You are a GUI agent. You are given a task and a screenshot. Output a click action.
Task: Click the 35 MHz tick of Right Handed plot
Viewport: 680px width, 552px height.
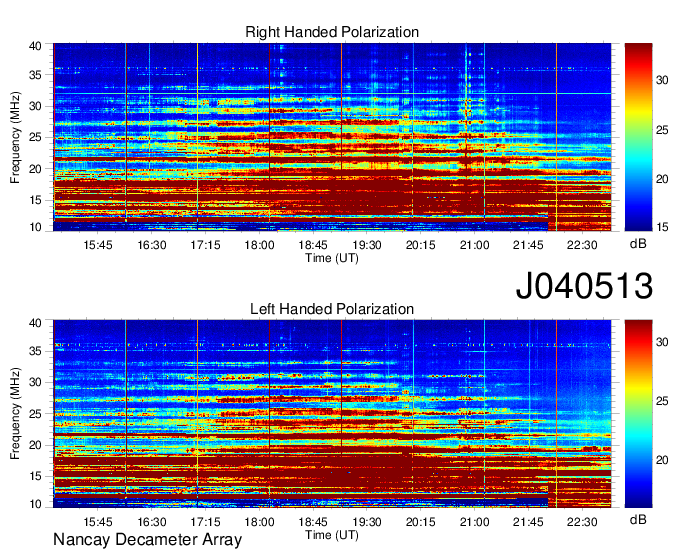click(x=35, y=75)
